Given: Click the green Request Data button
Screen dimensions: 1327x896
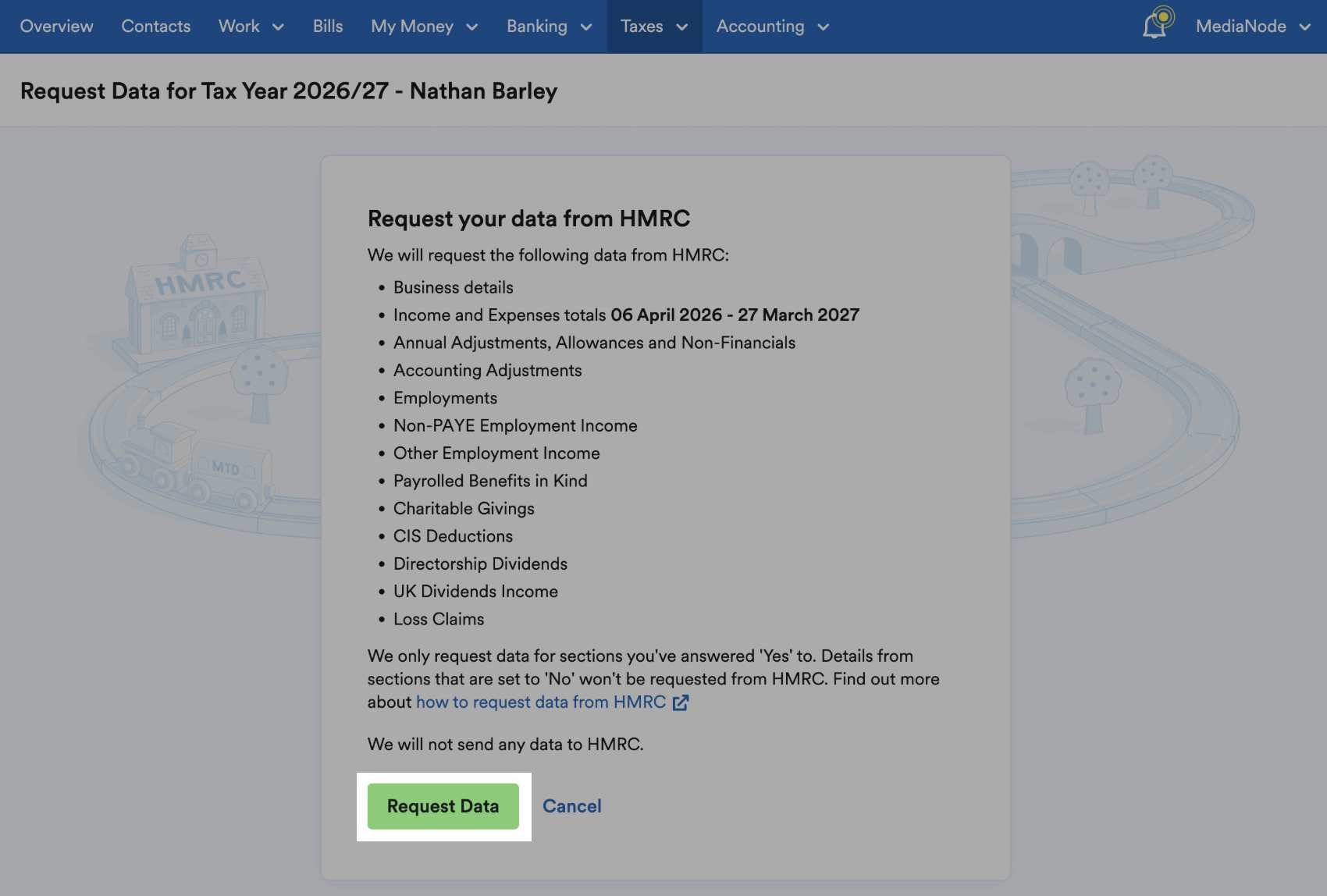Looking at the screenshot, I should point(443,806).
